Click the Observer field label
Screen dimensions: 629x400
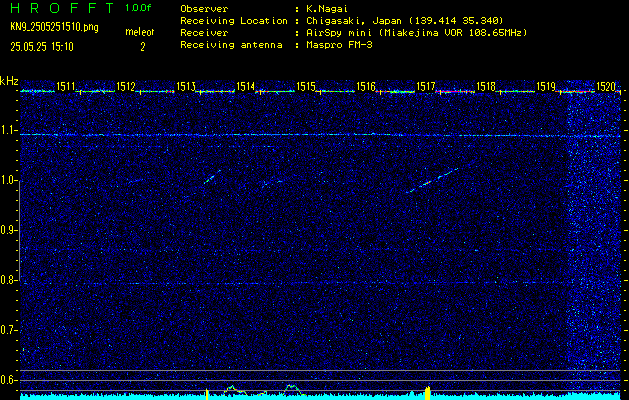(204, 9)
